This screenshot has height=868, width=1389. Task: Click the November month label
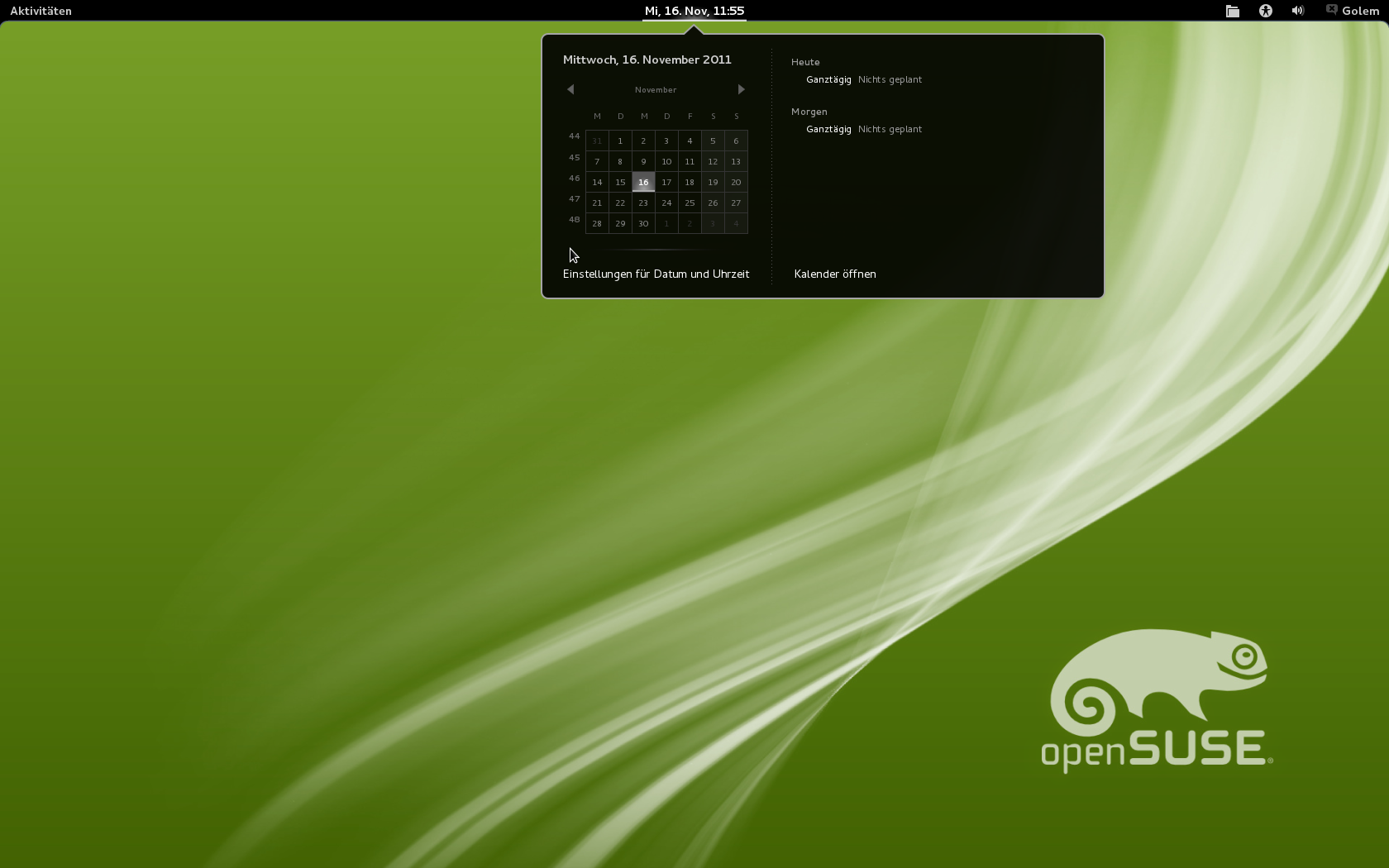(x=656, y=89)
